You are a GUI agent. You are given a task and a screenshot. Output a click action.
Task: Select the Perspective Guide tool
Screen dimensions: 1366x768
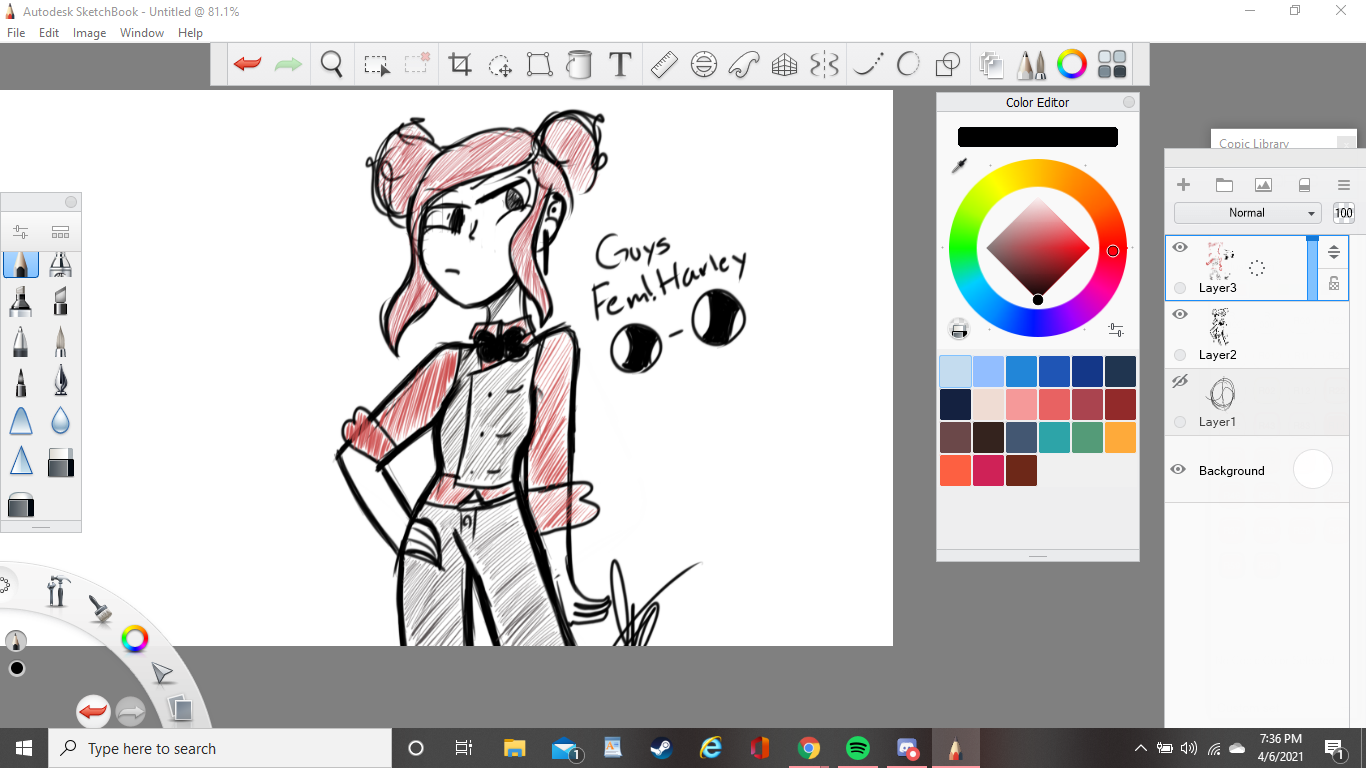[785, 65]
